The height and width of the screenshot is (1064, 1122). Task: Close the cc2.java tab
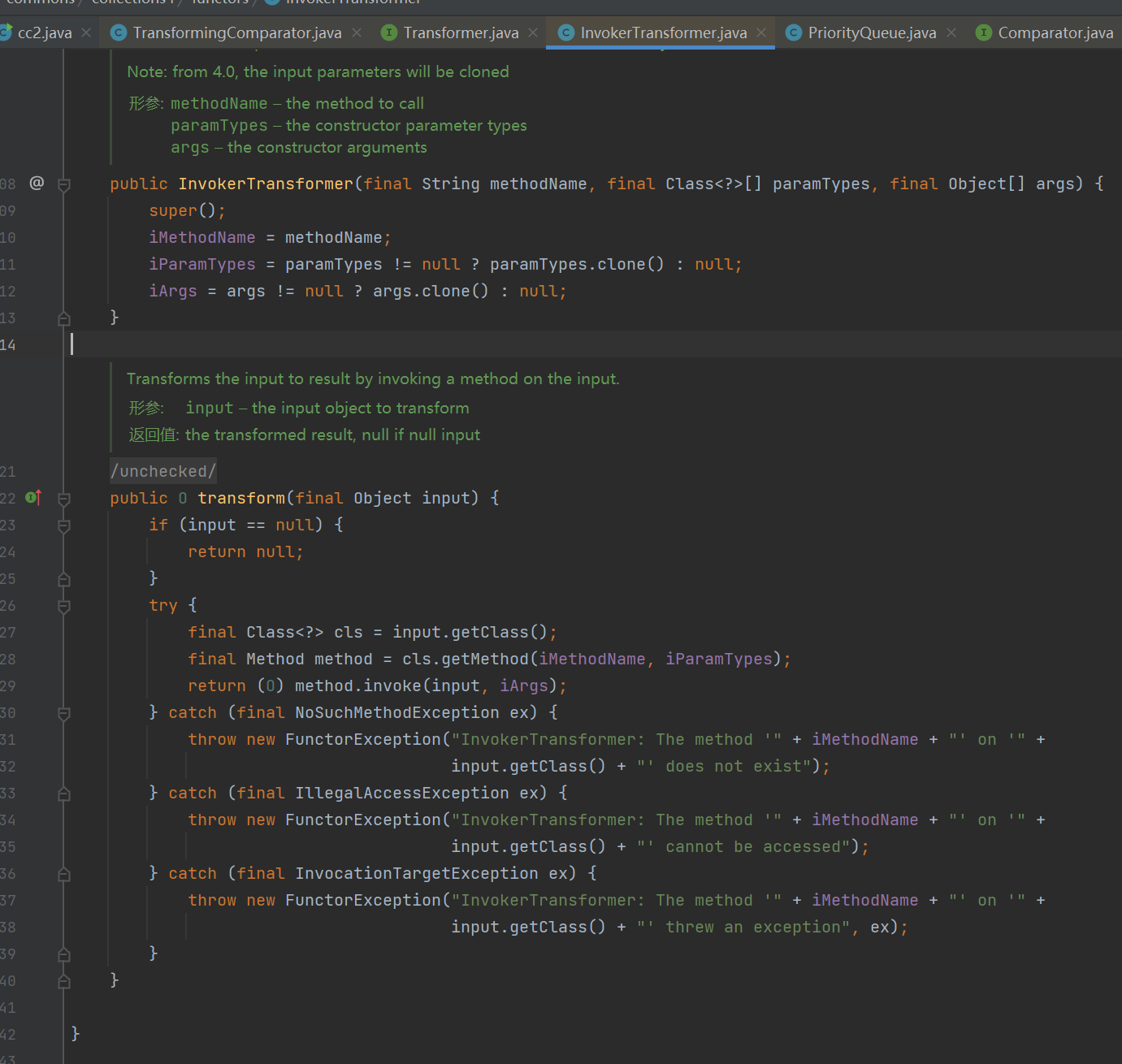[86, 32]
